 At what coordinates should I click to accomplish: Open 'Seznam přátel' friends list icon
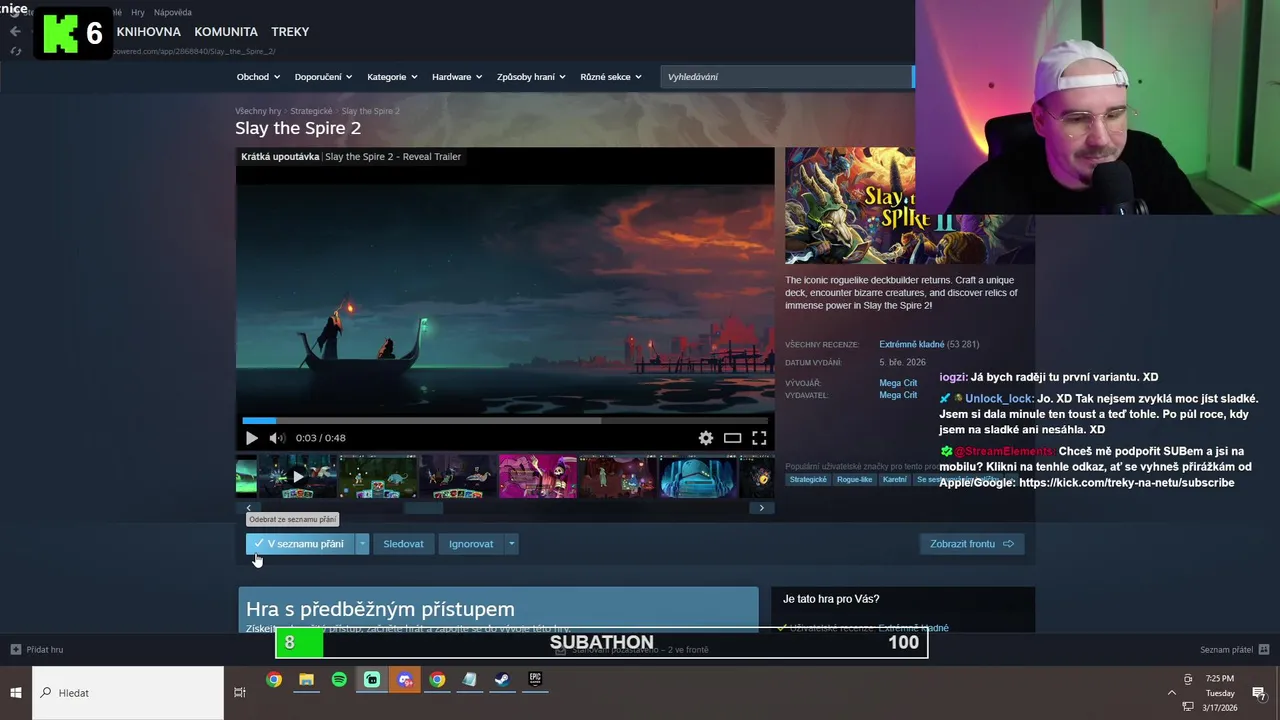pos(1264,650)
